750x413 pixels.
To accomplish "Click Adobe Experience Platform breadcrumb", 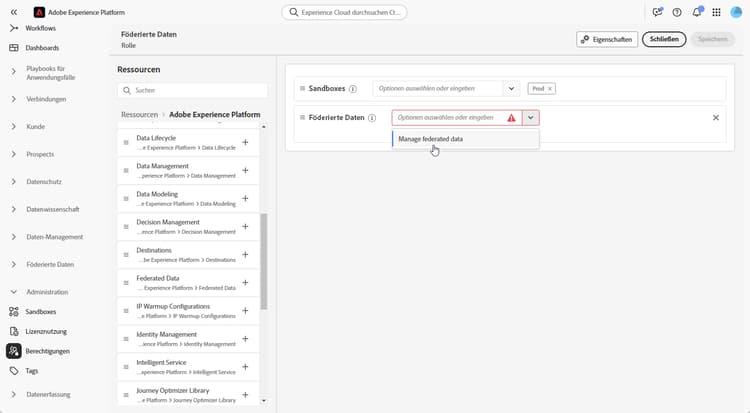I will coord(215,114).
